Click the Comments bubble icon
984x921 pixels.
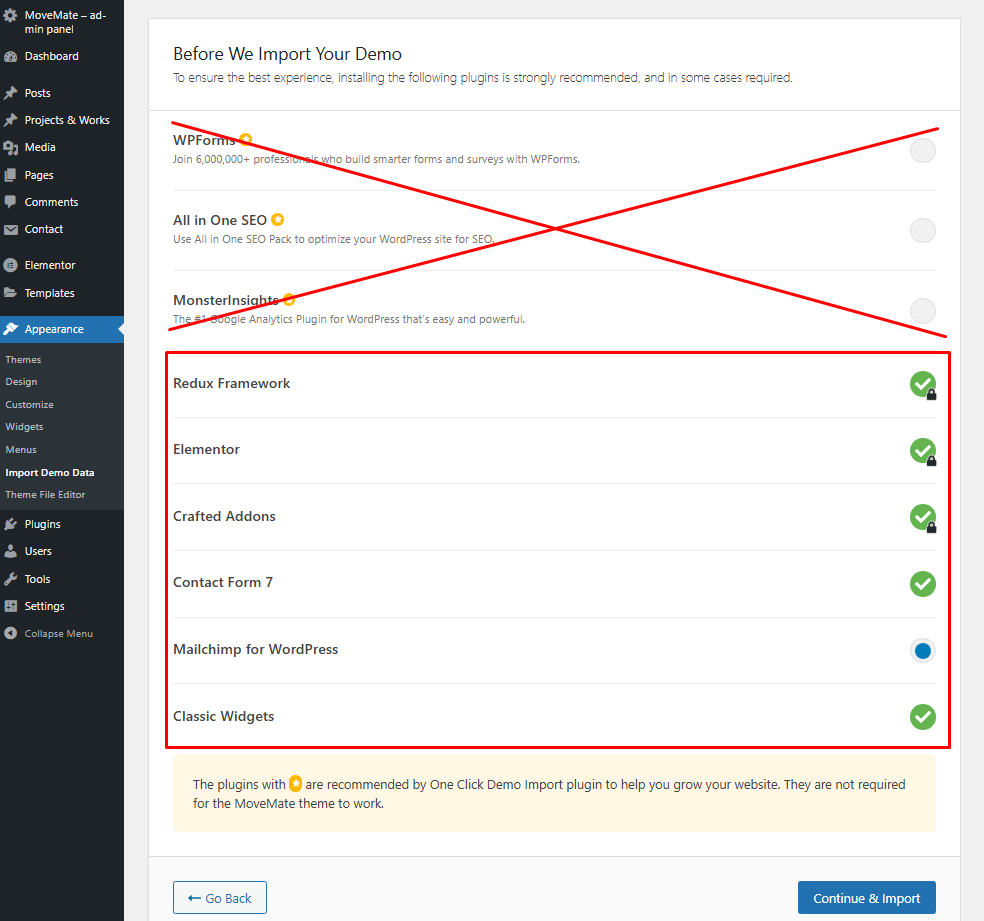click(11, 202)
